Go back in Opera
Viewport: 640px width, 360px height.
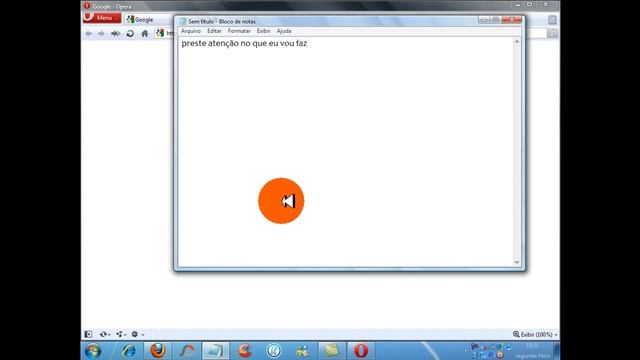[x=89, y=33]
